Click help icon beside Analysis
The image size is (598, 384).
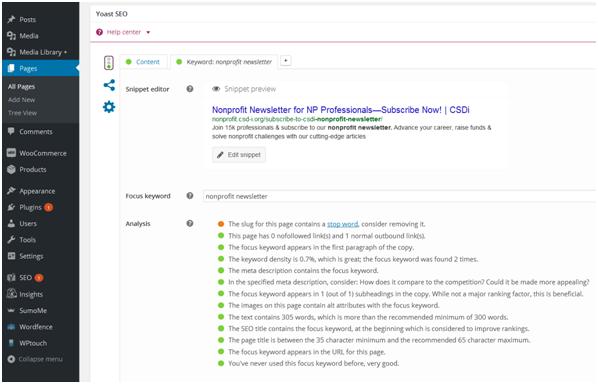point(190,223)
